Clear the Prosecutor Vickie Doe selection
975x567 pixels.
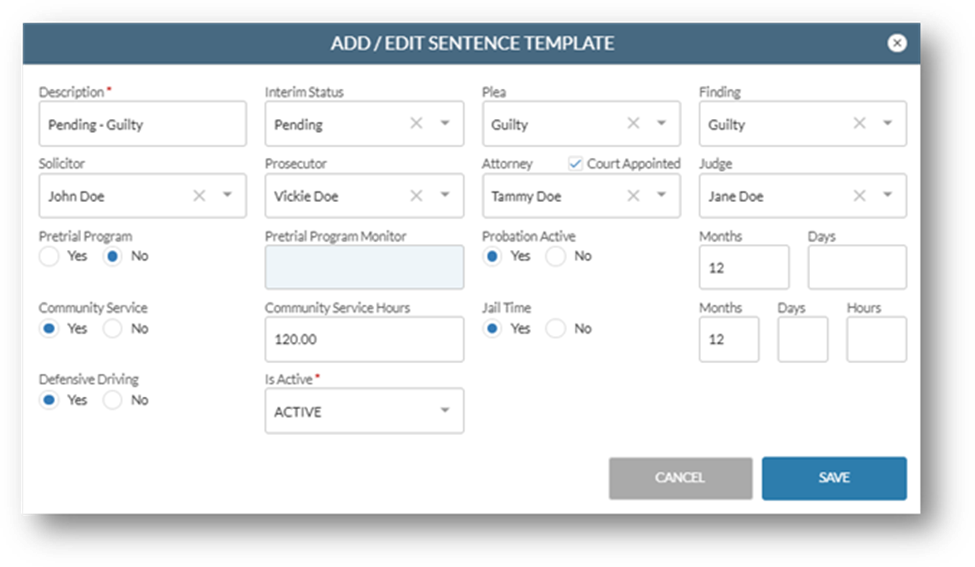point(416,196)
